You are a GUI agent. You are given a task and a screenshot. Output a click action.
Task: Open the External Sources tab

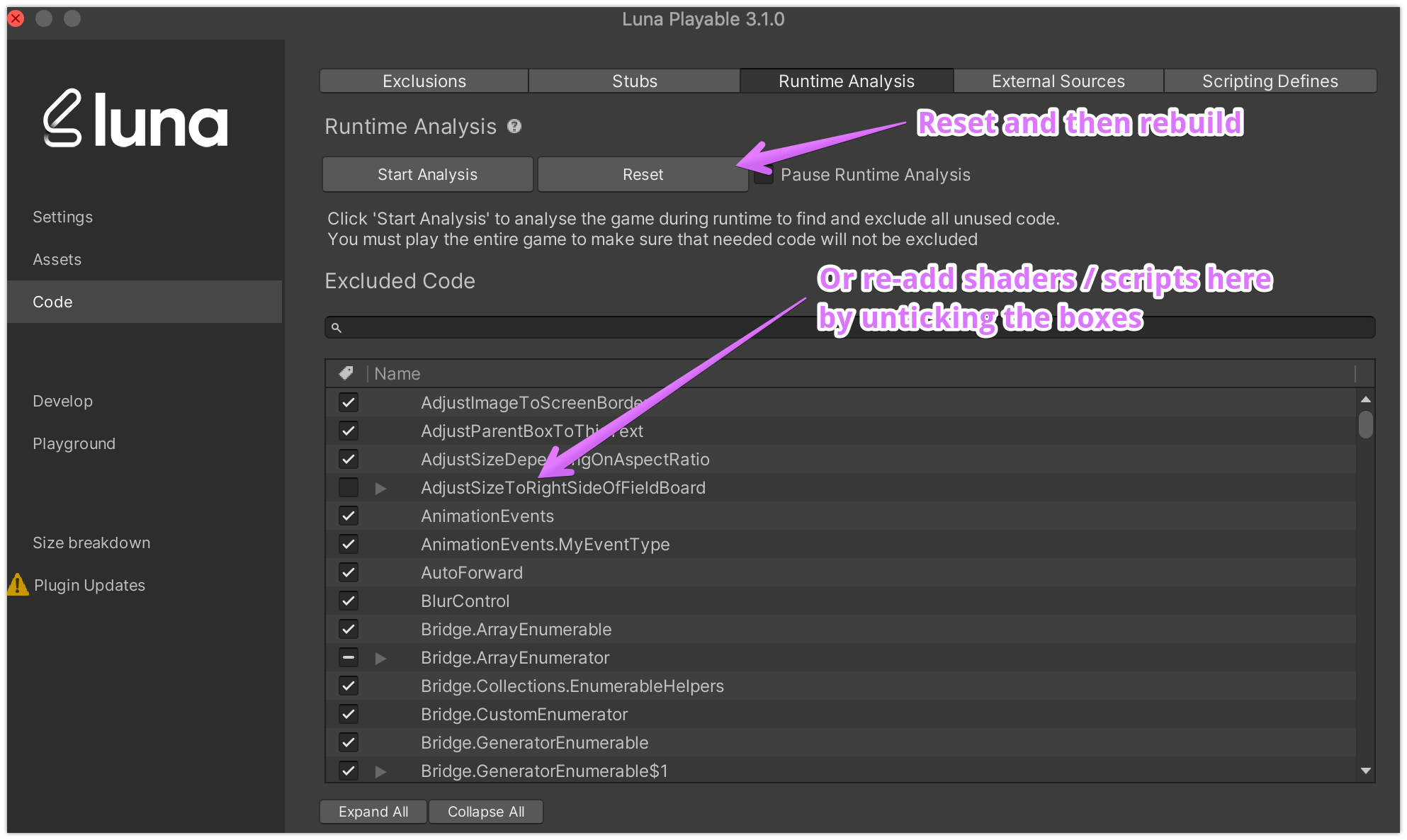(1058, 81)
